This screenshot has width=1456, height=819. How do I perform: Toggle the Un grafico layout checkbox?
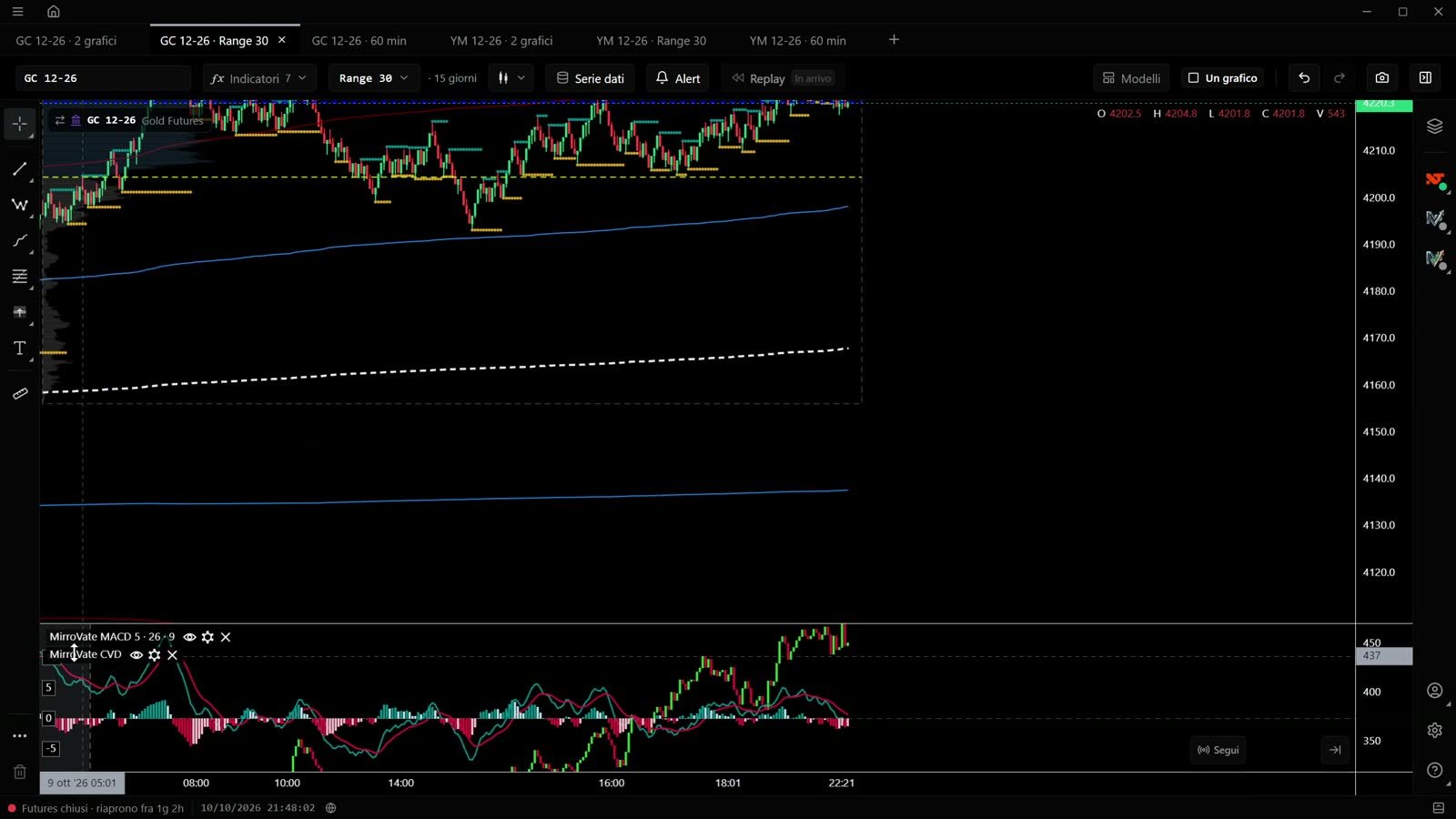point(1222,78)
